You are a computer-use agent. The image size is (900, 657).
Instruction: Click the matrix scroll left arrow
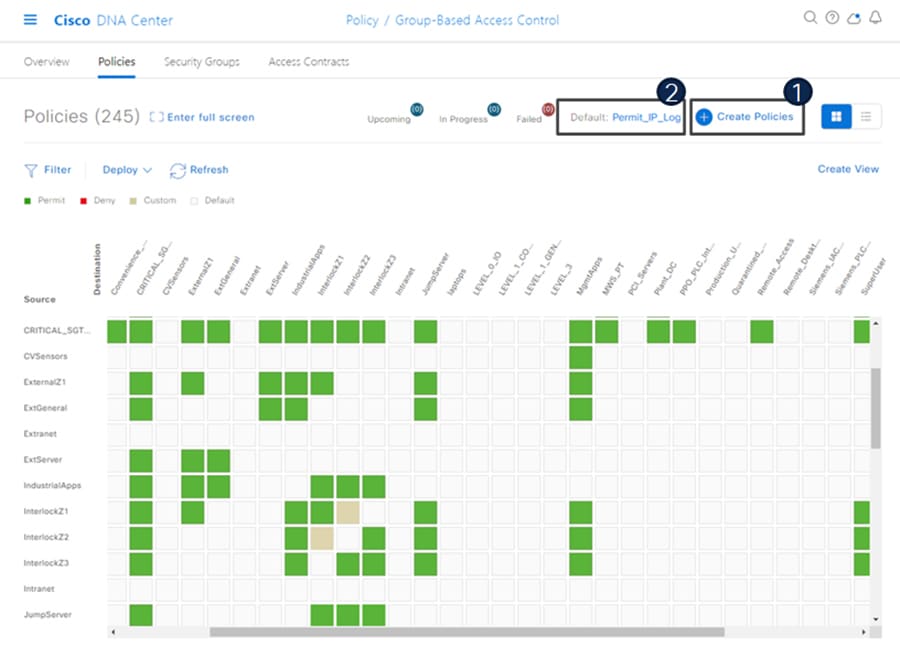tap(113, 632)
